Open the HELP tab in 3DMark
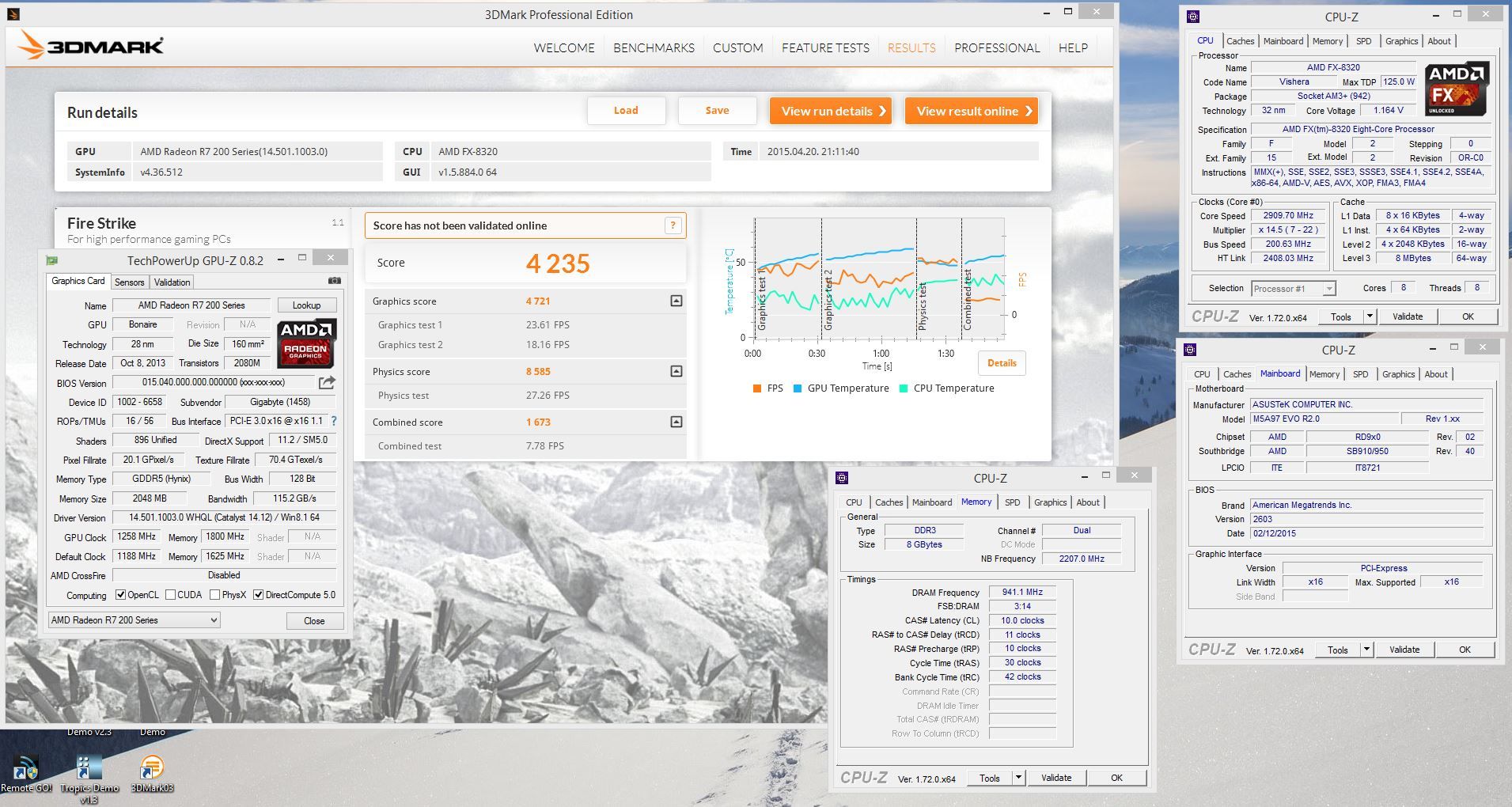 point(1073,48)
